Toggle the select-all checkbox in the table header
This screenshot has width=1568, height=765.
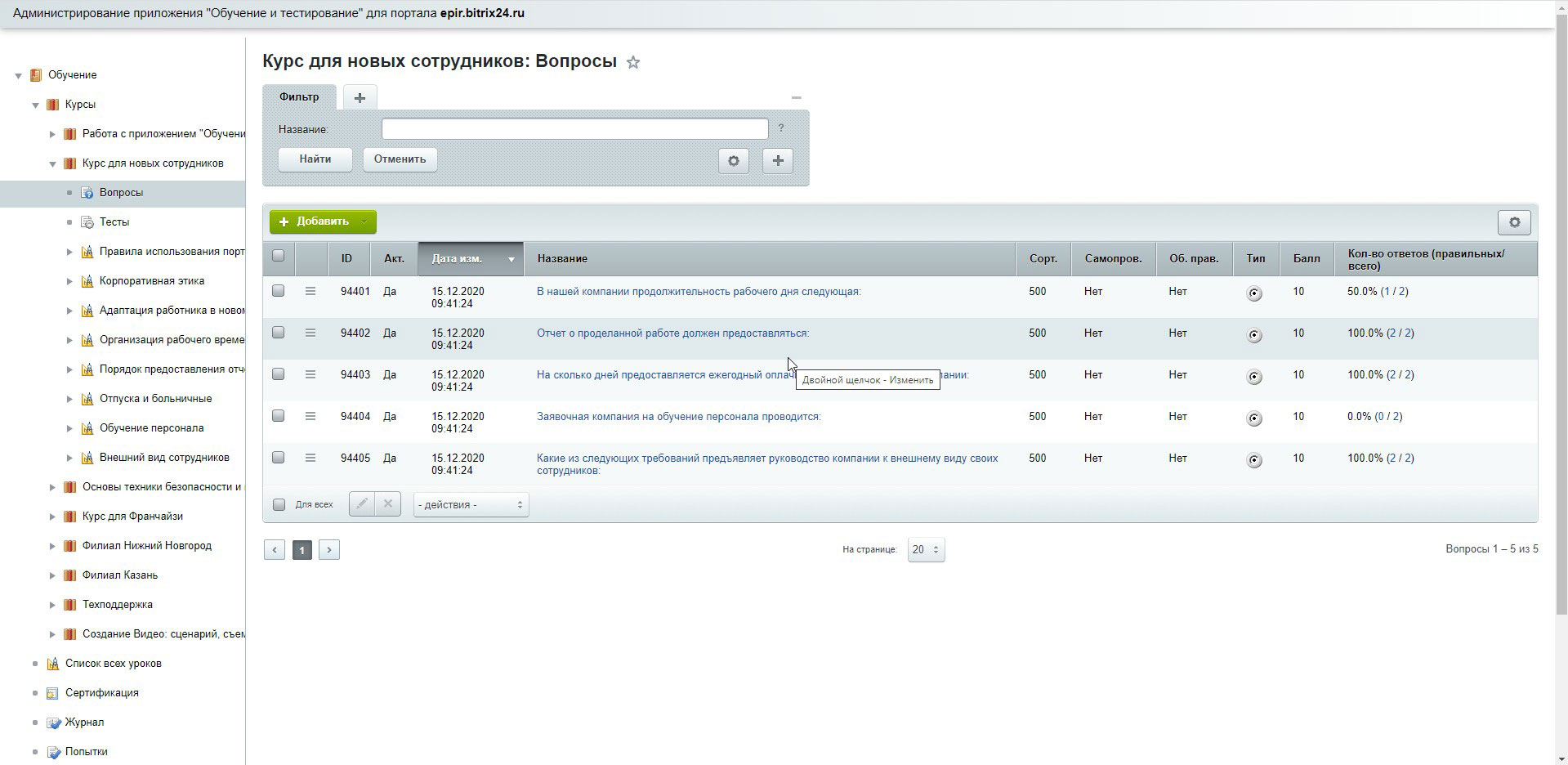(278, 256)
